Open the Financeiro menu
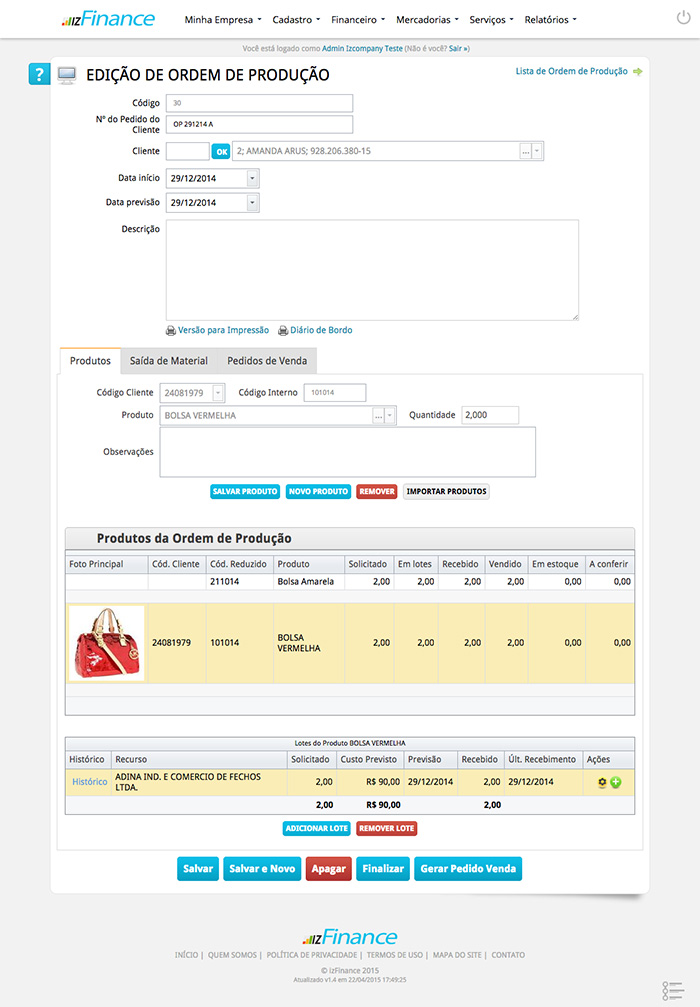This screenshot has height=1007, width=700. [x=358, y=19]
